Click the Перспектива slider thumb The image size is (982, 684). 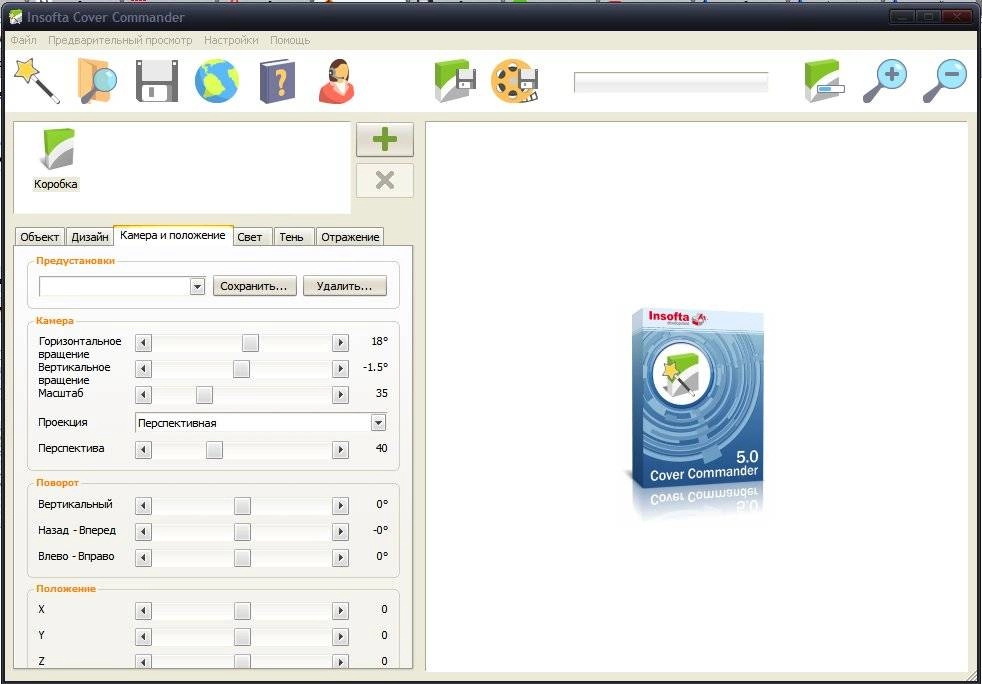[x=214, y=449]
